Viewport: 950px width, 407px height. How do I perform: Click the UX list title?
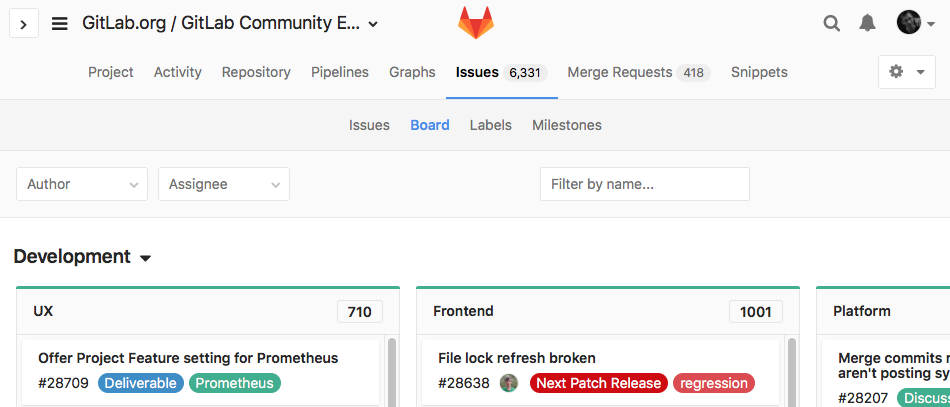point(44,311)
